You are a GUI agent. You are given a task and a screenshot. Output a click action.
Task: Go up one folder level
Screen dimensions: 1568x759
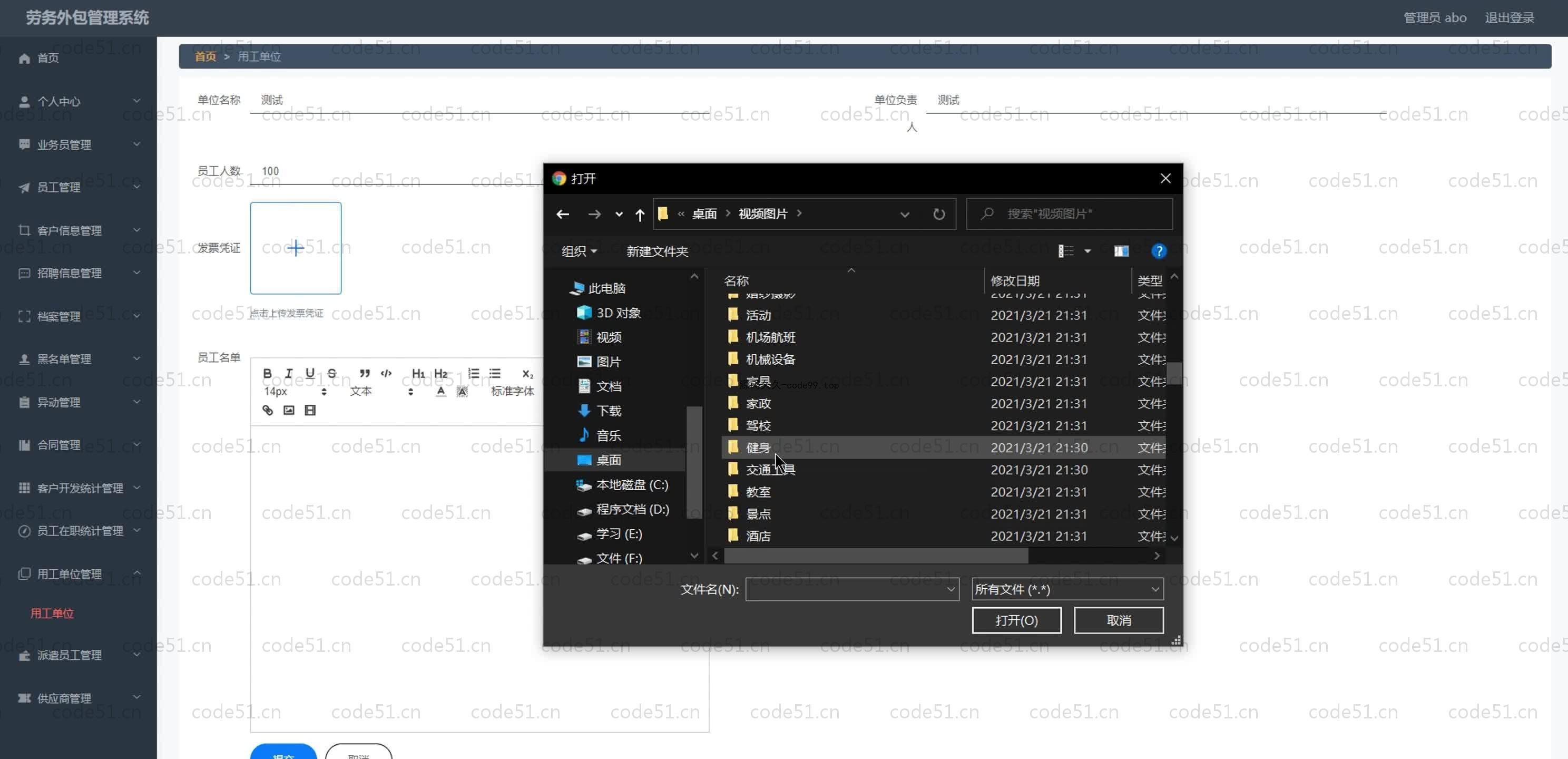[640, 214]
